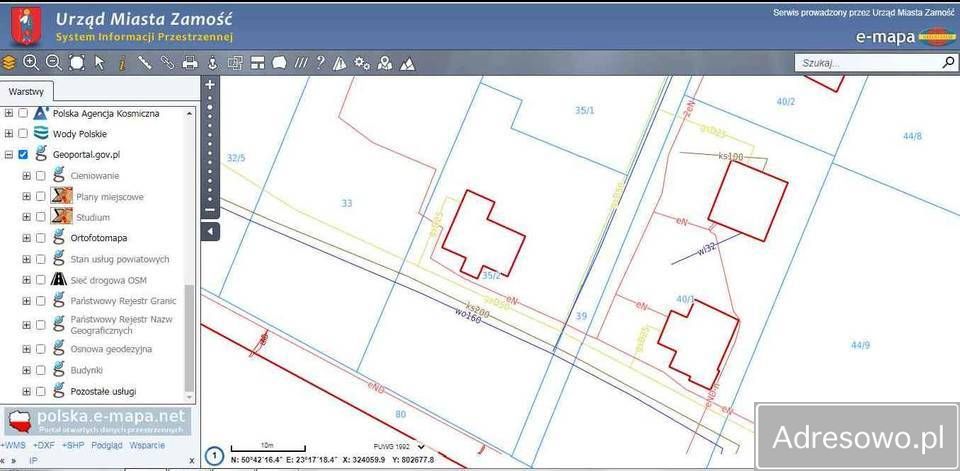Open the layers stack icon in the toolbar
This screenshot has height=471, width=960.
point(9,62)
